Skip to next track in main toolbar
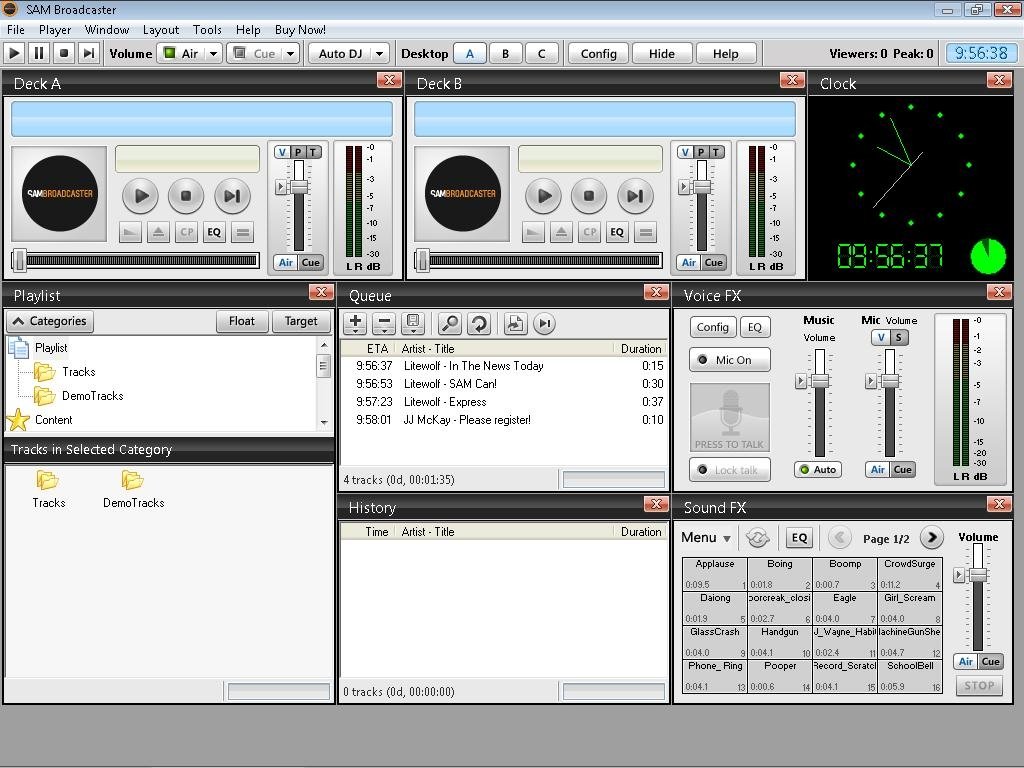This screenshot has width=1024, height=768. pos(88,54)
